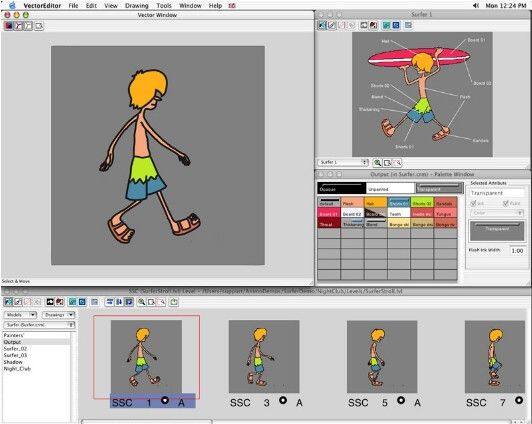Click the circle marker beside SSC 3

(283, 400)
